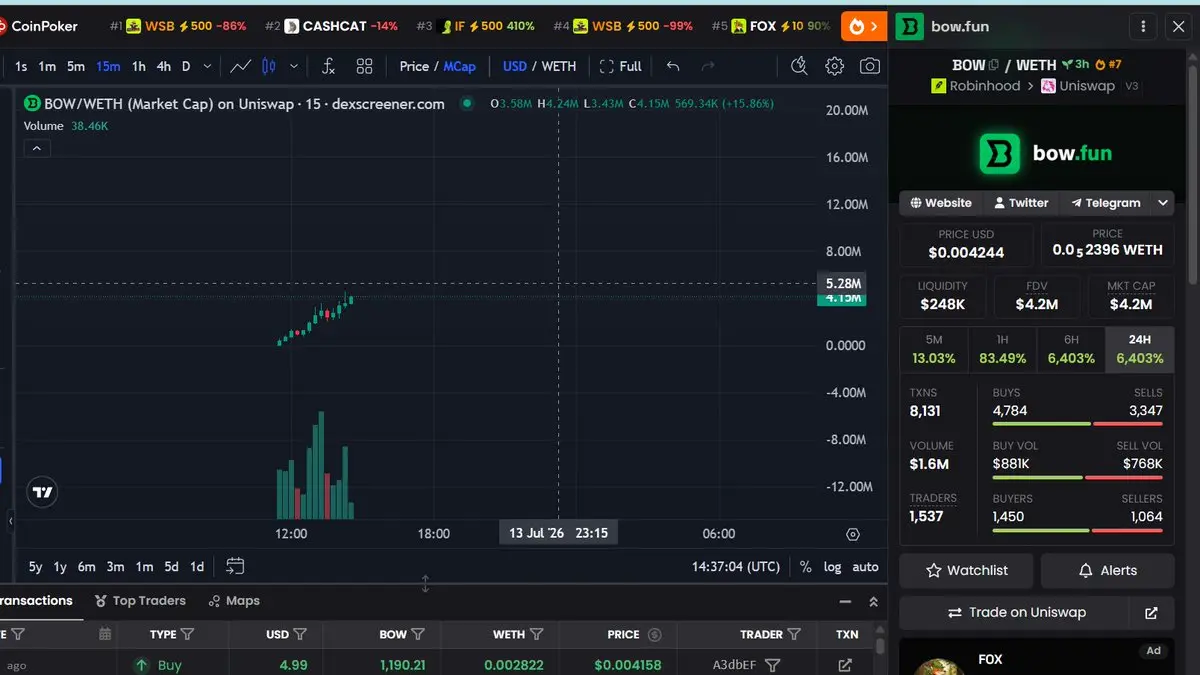Set chart range to 1y
This screenshot has width=1200, height=675.
pos(60,566)
